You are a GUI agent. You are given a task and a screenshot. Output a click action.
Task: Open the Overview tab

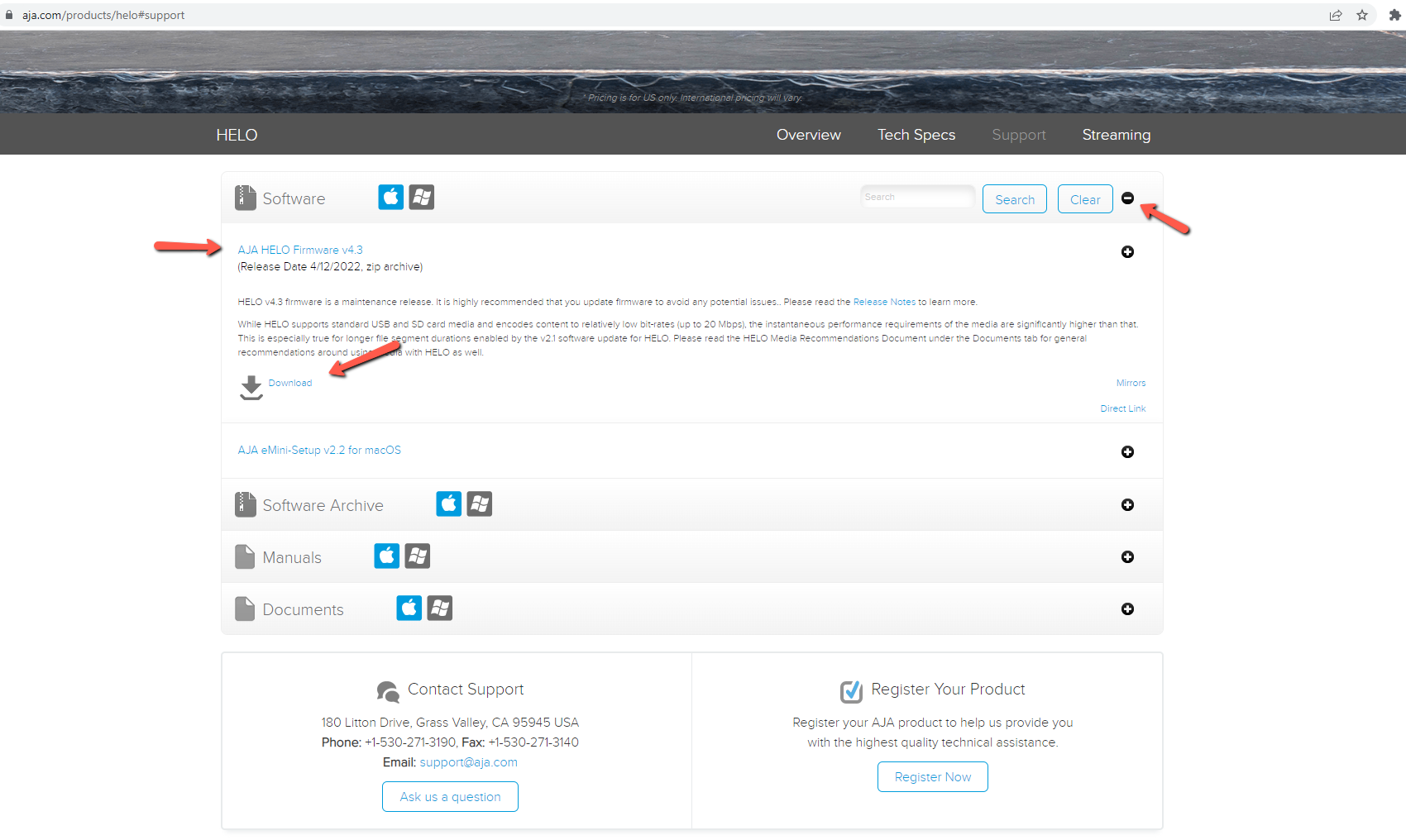click(x=808, y=135)
